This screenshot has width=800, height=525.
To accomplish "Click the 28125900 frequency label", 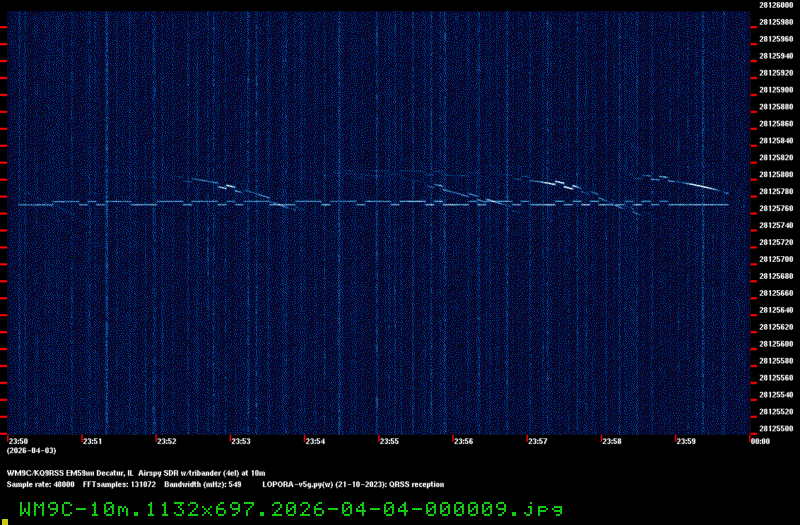I will [776, 90].
